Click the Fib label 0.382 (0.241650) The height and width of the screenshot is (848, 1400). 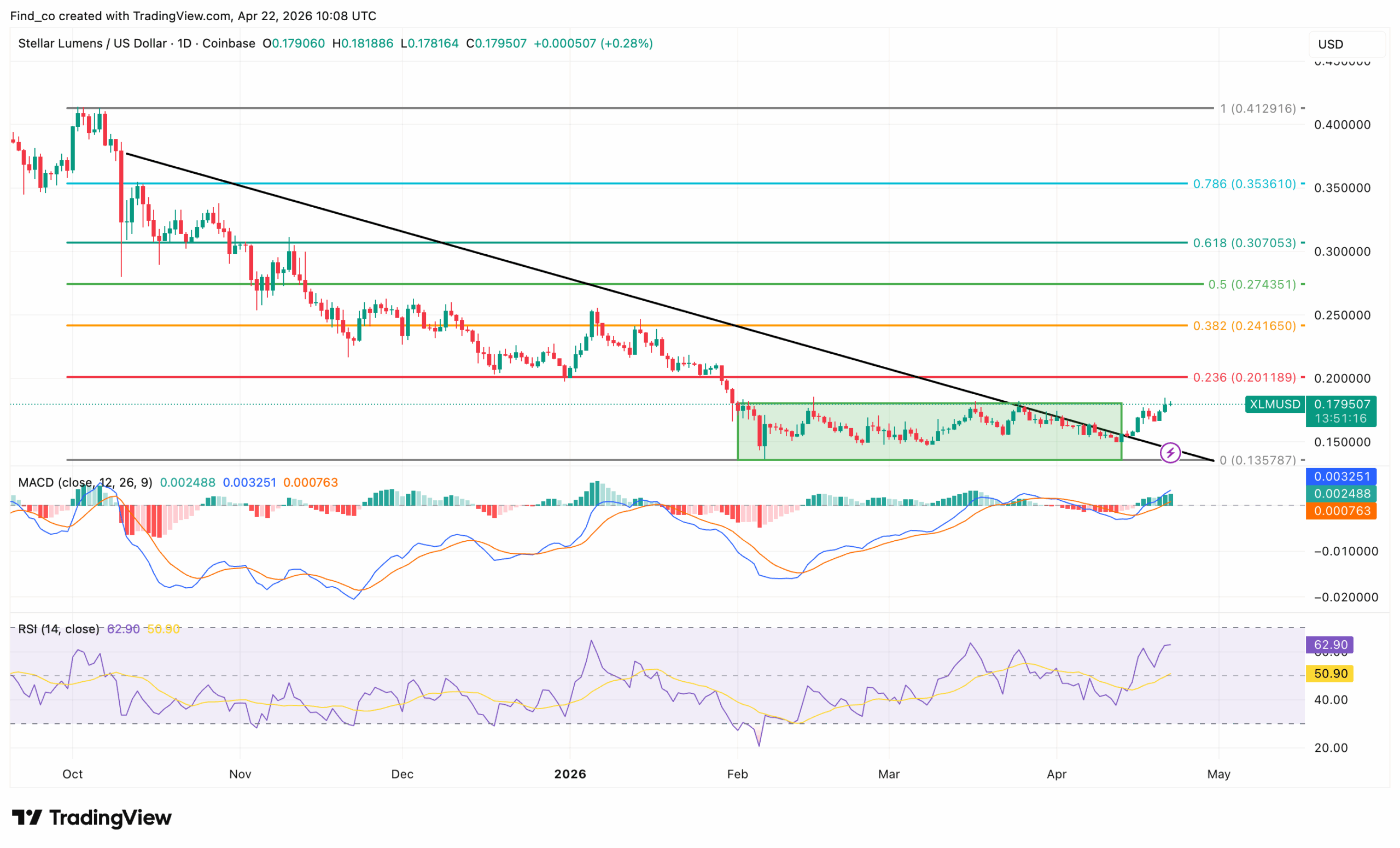pos(1244,325)
